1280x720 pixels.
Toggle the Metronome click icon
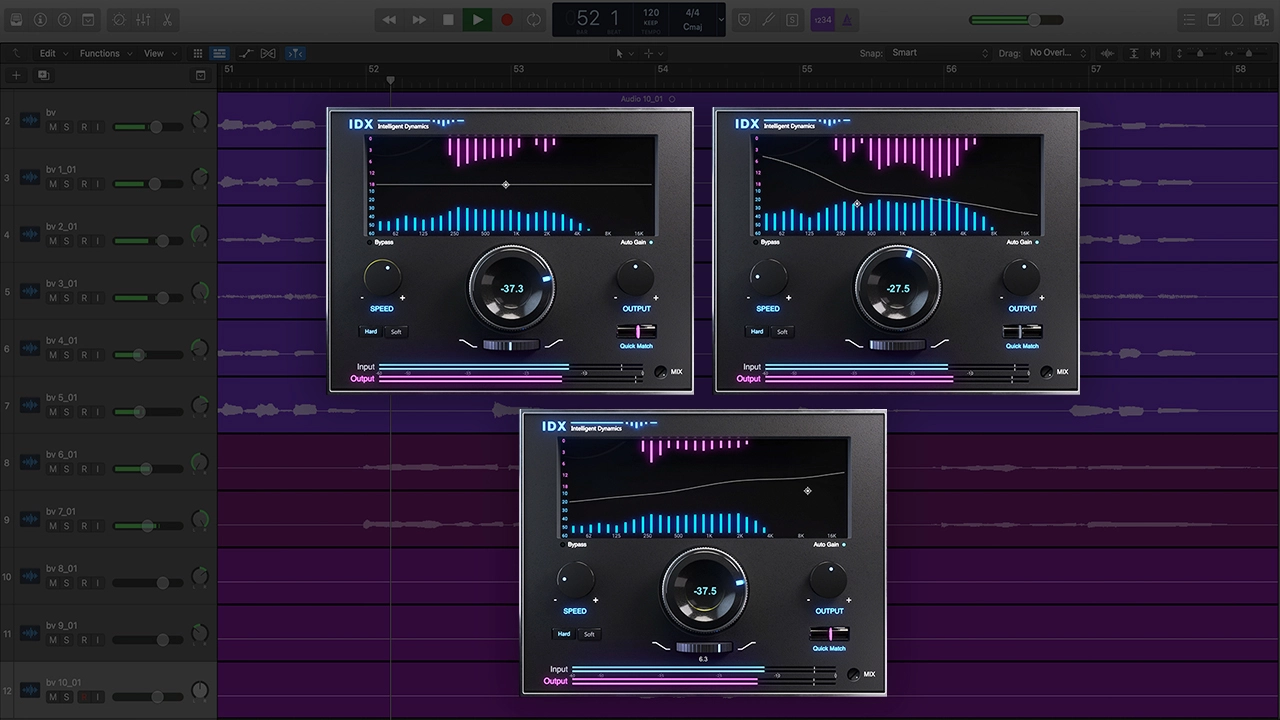pyautogui.click(x=847, y=19)
